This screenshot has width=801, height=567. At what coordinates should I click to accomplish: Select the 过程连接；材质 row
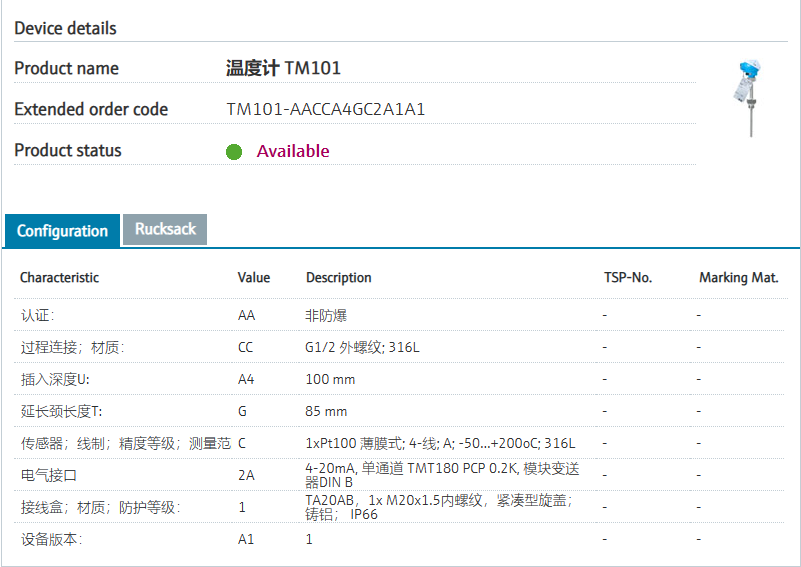73,347
